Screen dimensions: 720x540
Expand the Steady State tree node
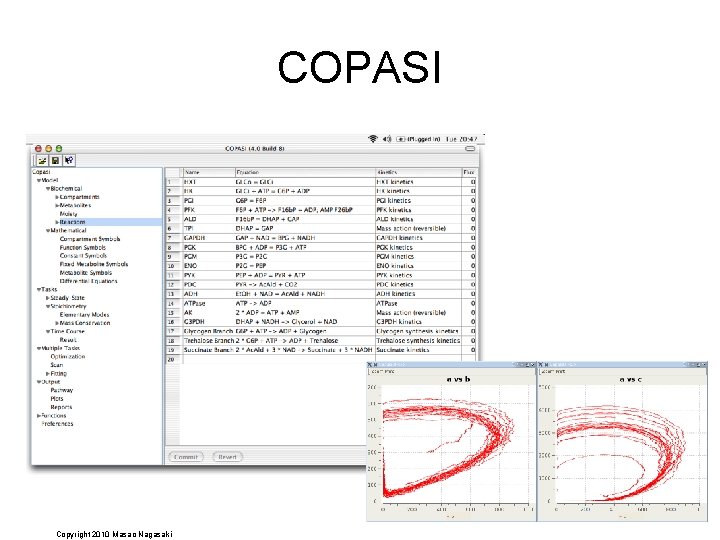[x=48, y=298]
